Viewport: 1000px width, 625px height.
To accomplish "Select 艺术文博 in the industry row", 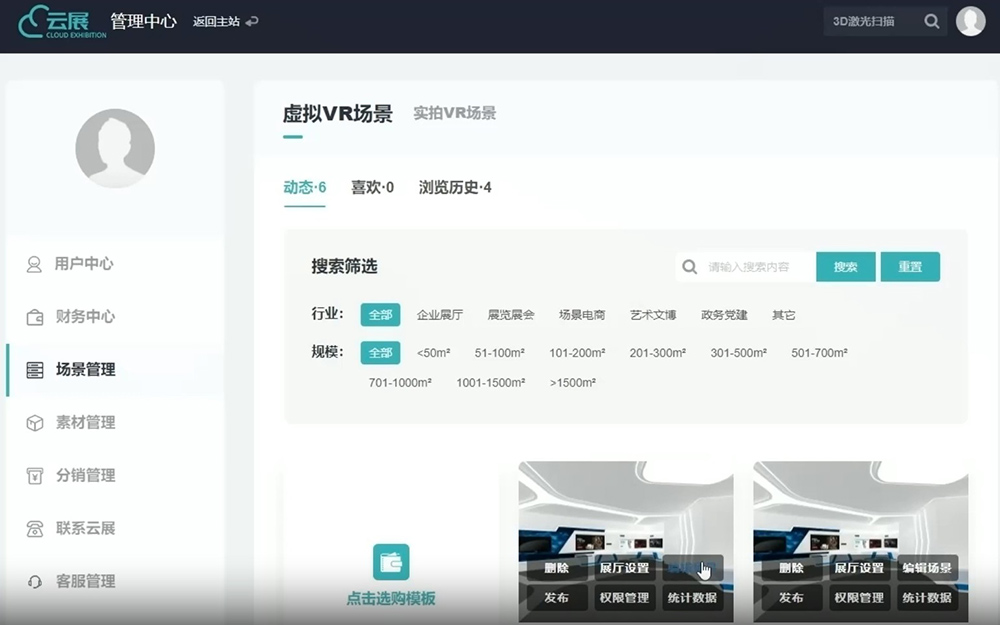I will [x=654, y=314].
